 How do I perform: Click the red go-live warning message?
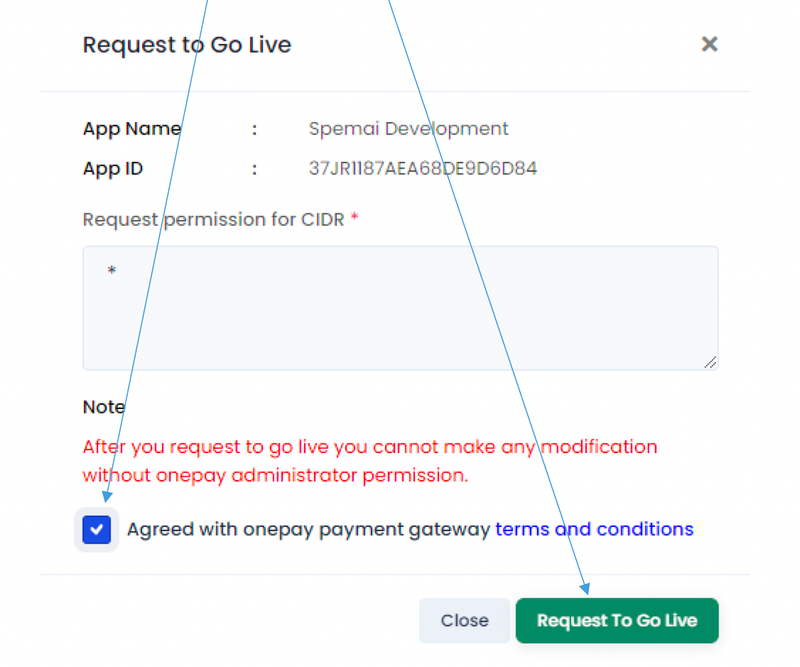click(370, 461)
